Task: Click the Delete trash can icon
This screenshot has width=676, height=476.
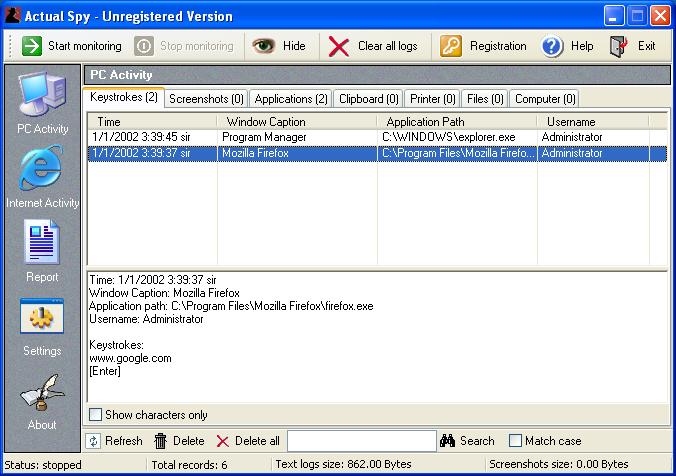Action: tap(160, 441)
